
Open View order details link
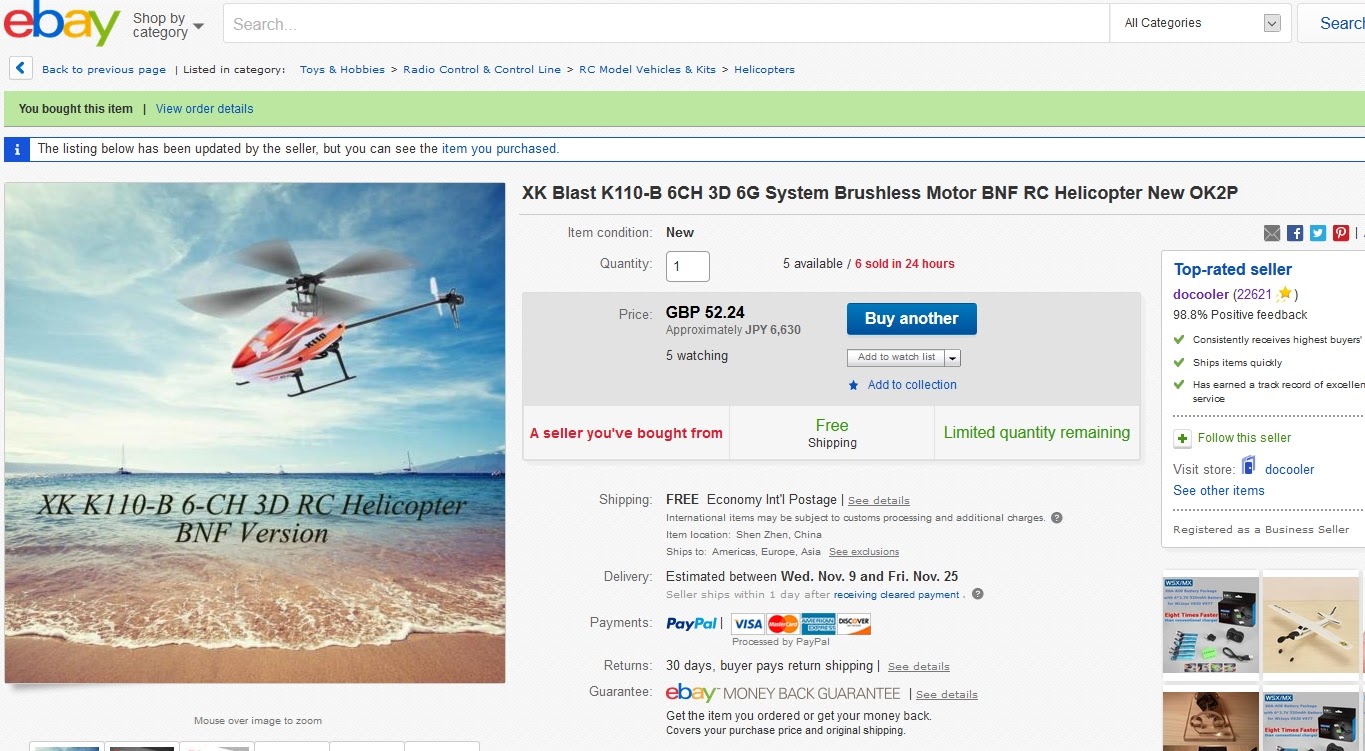click(x=205, y=109)
